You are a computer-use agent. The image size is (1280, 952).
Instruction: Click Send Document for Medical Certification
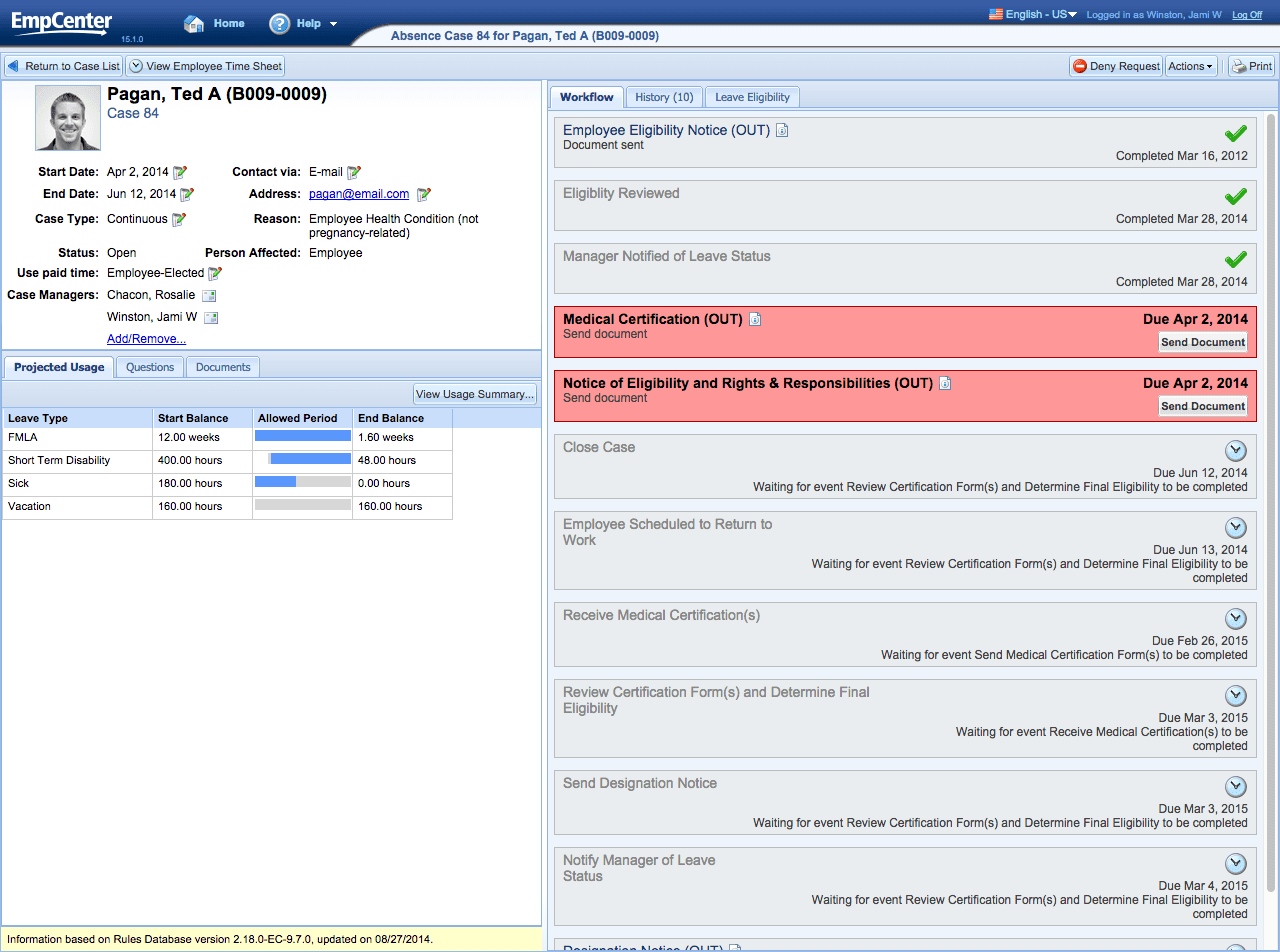tap(1202, 342)
